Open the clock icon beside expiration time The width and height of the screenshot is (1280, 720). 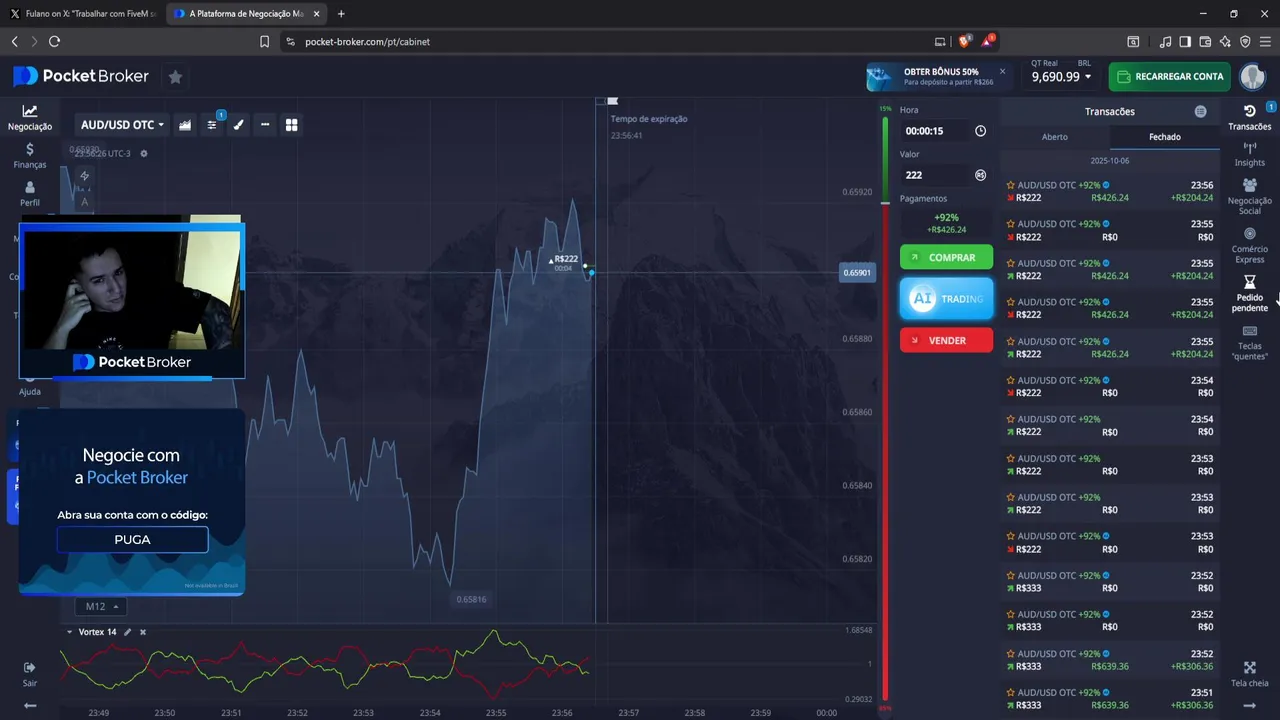pos(980,131)
